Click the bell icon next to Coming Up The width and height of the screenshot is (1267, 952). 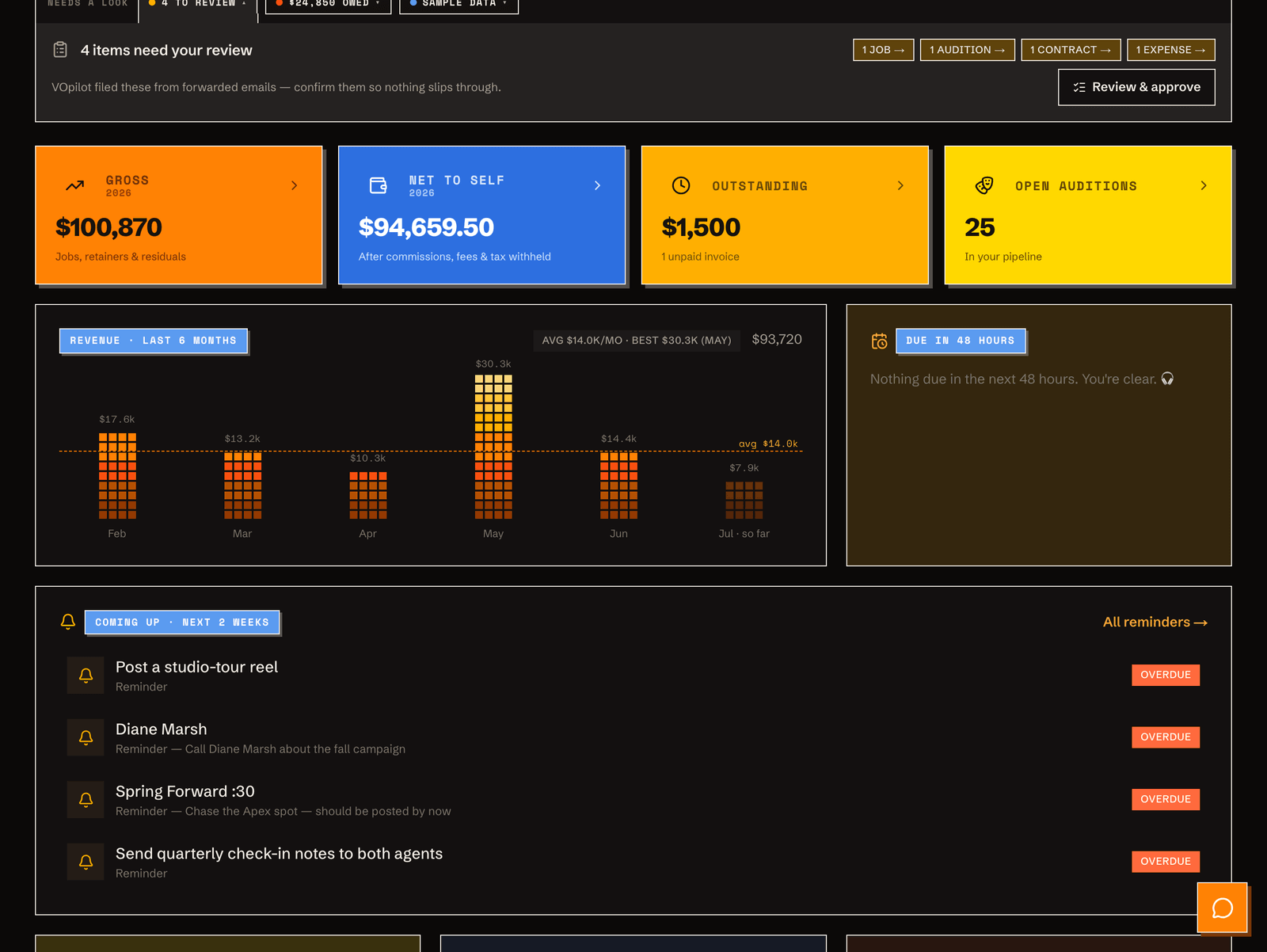coord(68,622)
